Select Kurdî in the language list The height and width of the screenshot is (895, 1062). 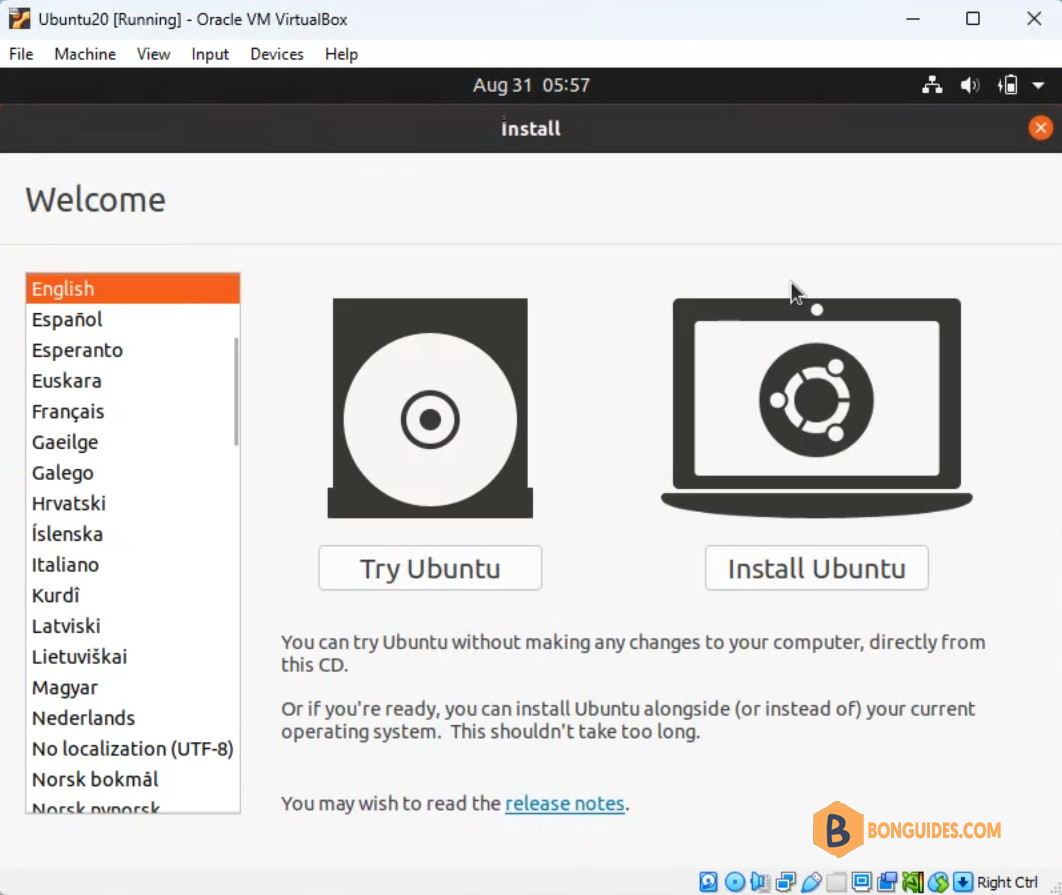[x=133, y=596]
